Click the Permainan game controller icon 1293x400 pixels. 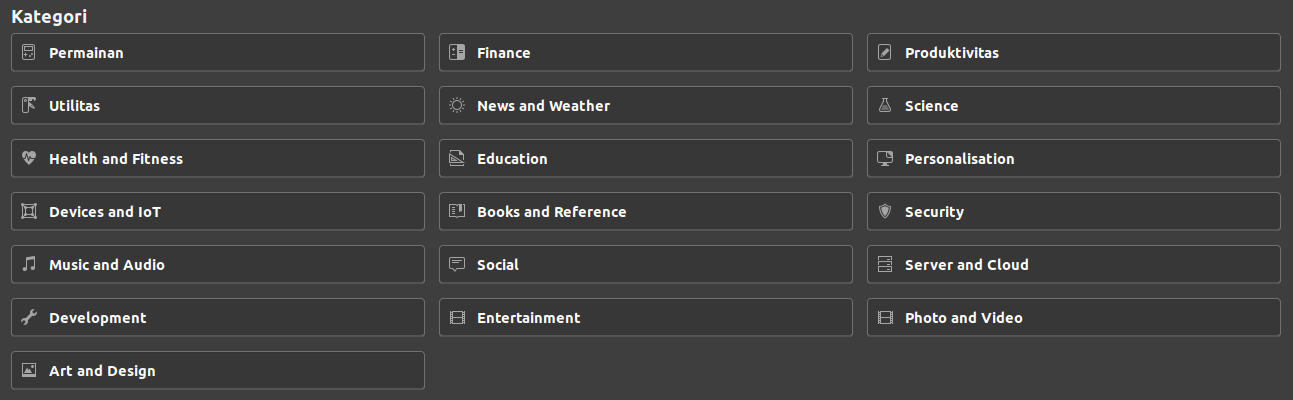tap(29, 53)
